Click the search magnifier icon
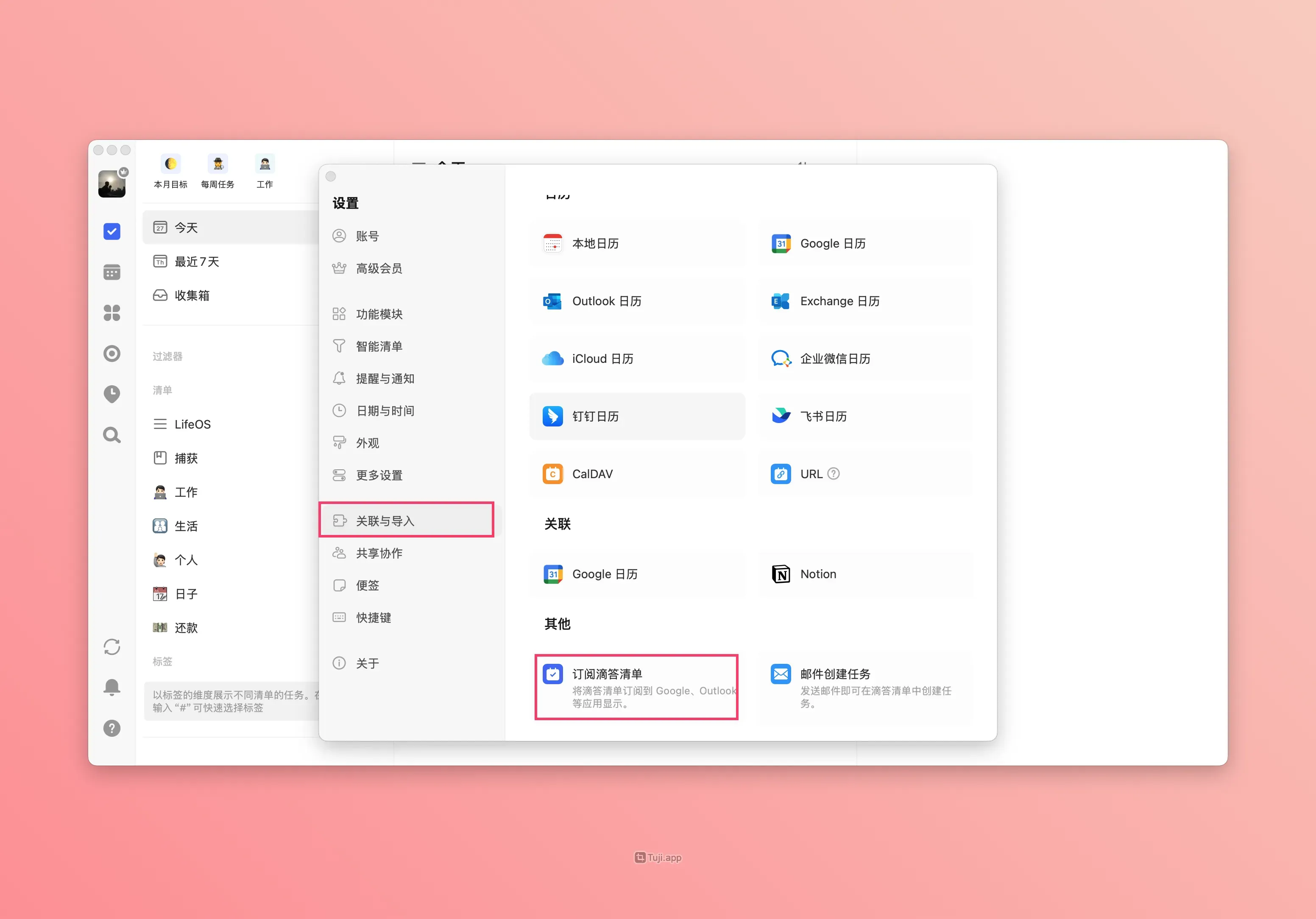 coord(112,435)
